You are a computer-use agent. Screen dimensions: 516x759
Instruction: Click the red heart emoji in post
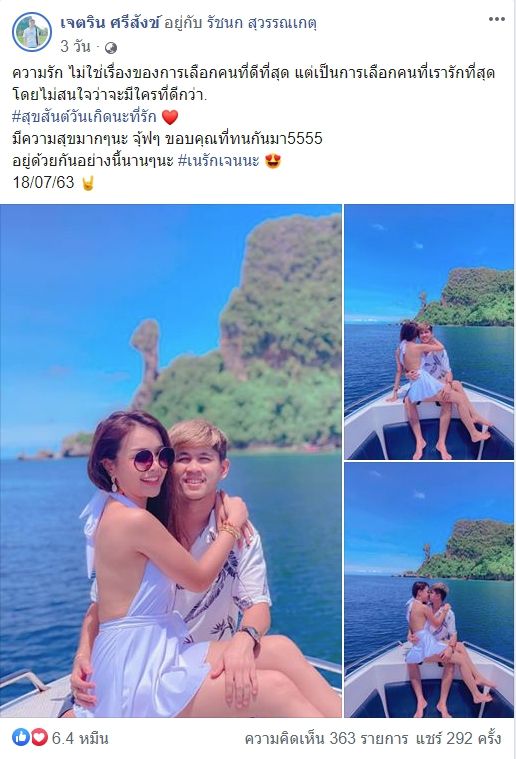tap(170, 117)
